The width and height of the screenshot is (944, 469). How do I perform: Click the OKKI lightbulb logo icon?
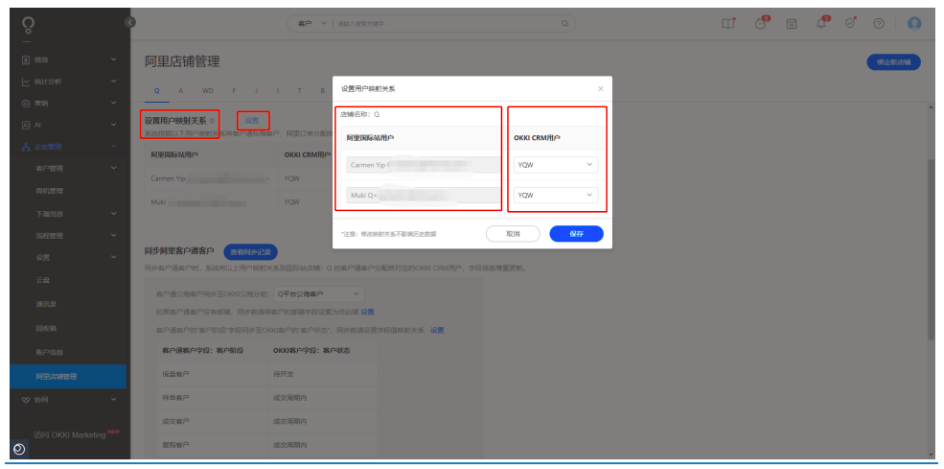click(28, 25)
